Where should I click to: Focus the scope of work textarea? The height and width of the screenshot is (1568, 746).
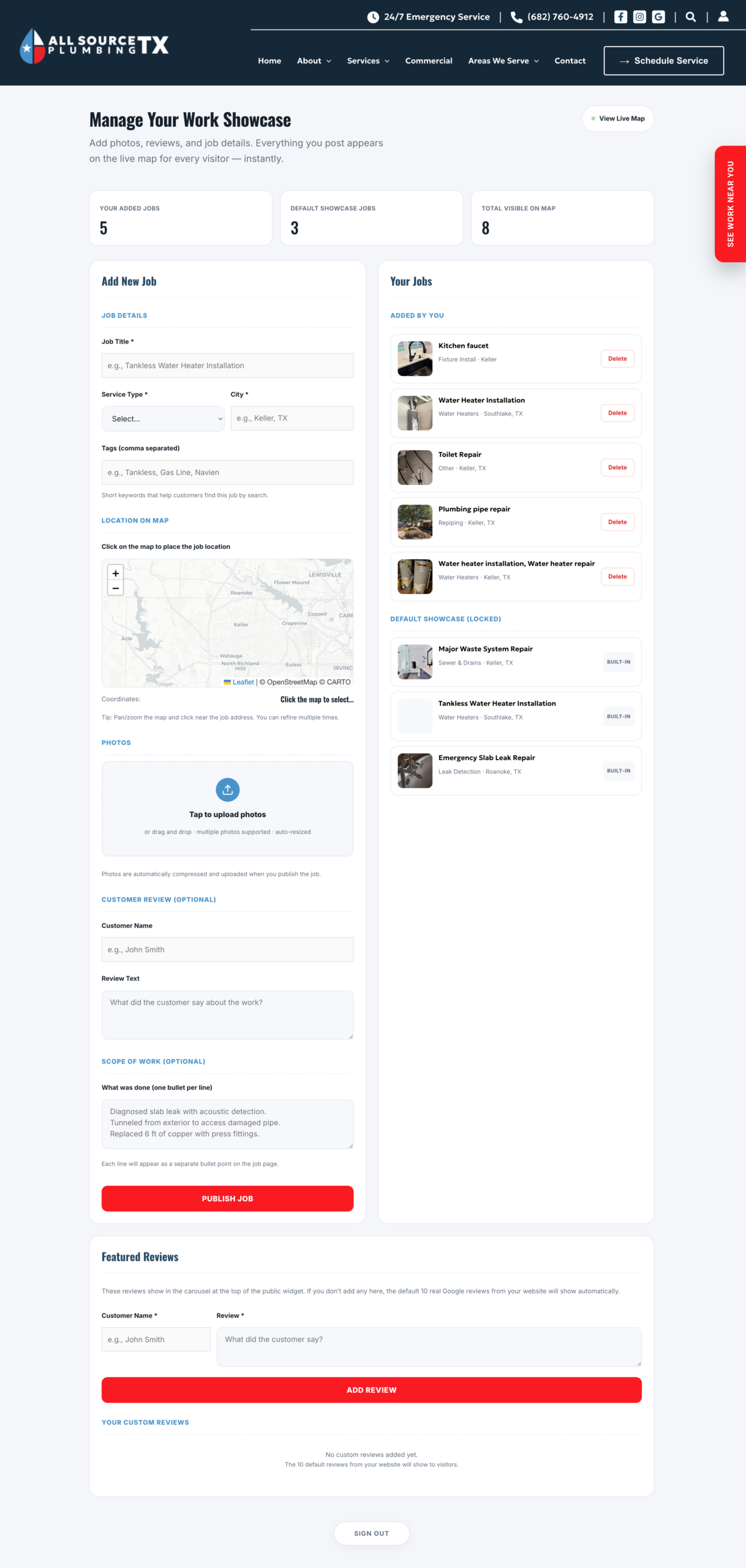pos(227,1124)
